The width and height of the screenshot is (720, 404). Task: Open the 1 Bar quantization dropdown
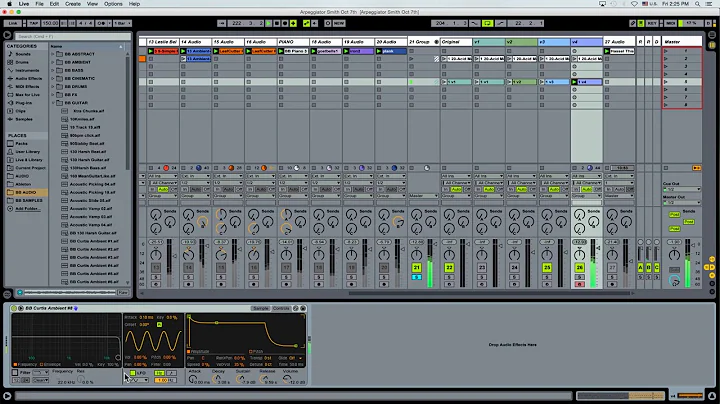point(122,23)
